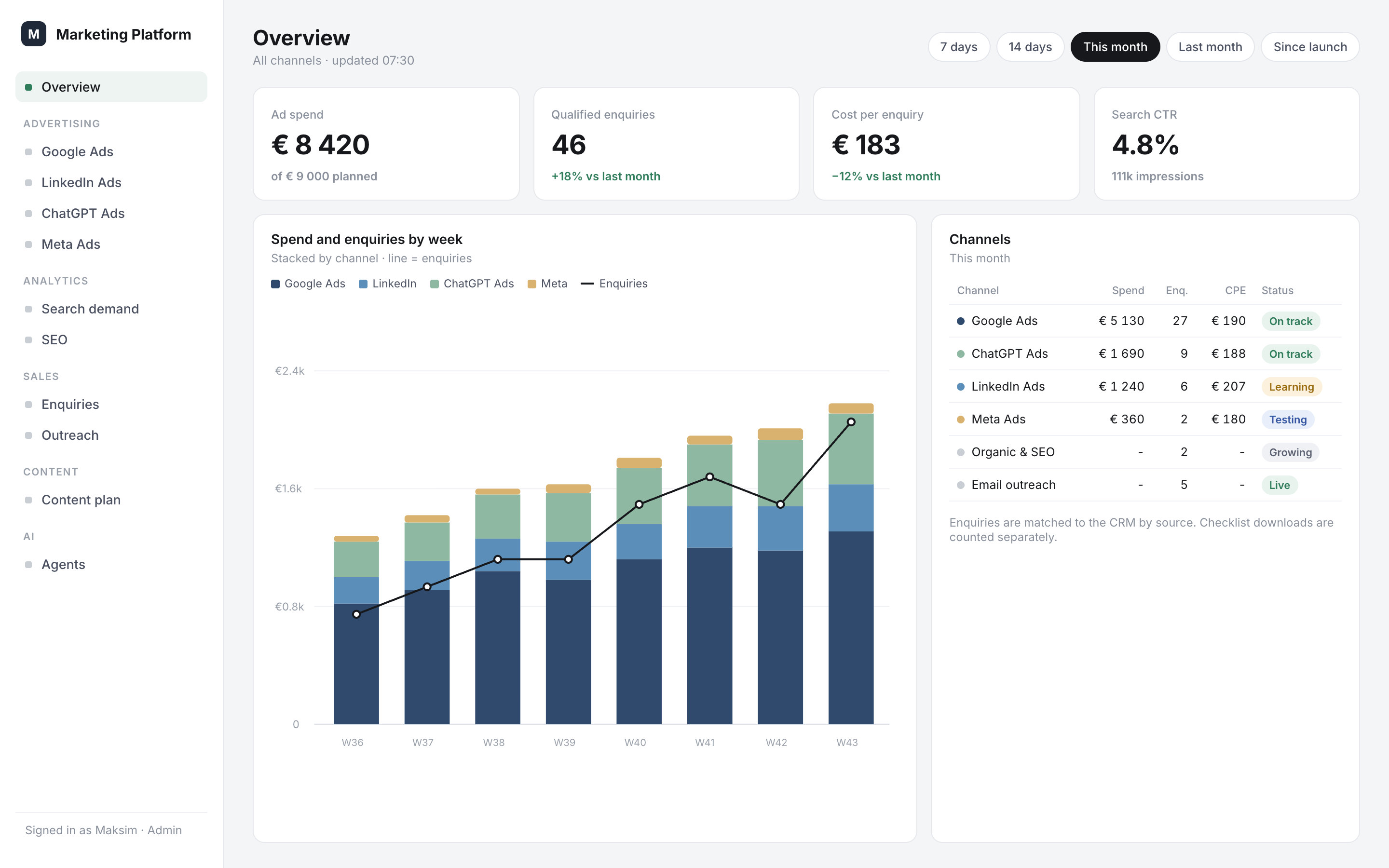Switch to Last month range
Screen dimensions: 1389x868
1210,47
